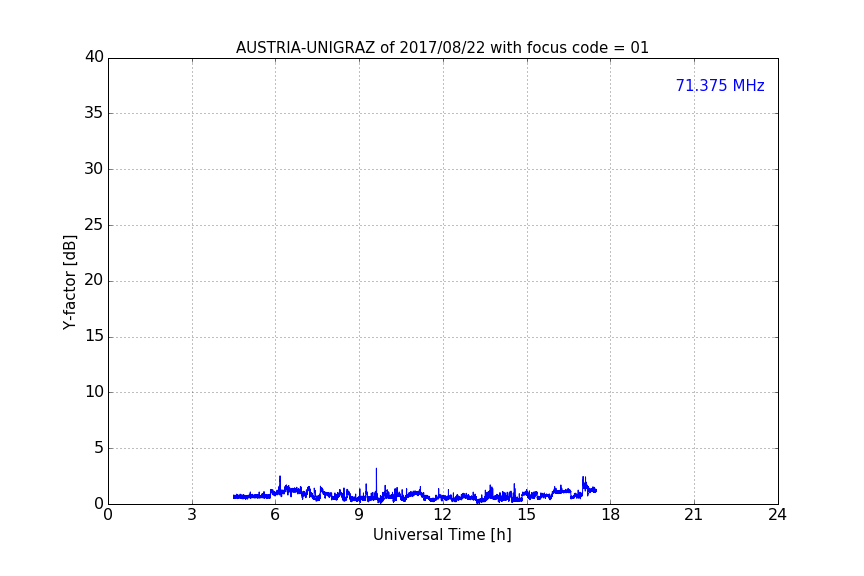Image resolution: width=864 pixels, height=576 pixels.
Task: Click the y-axis tick label "20"
Action: [x=94, y=280]
